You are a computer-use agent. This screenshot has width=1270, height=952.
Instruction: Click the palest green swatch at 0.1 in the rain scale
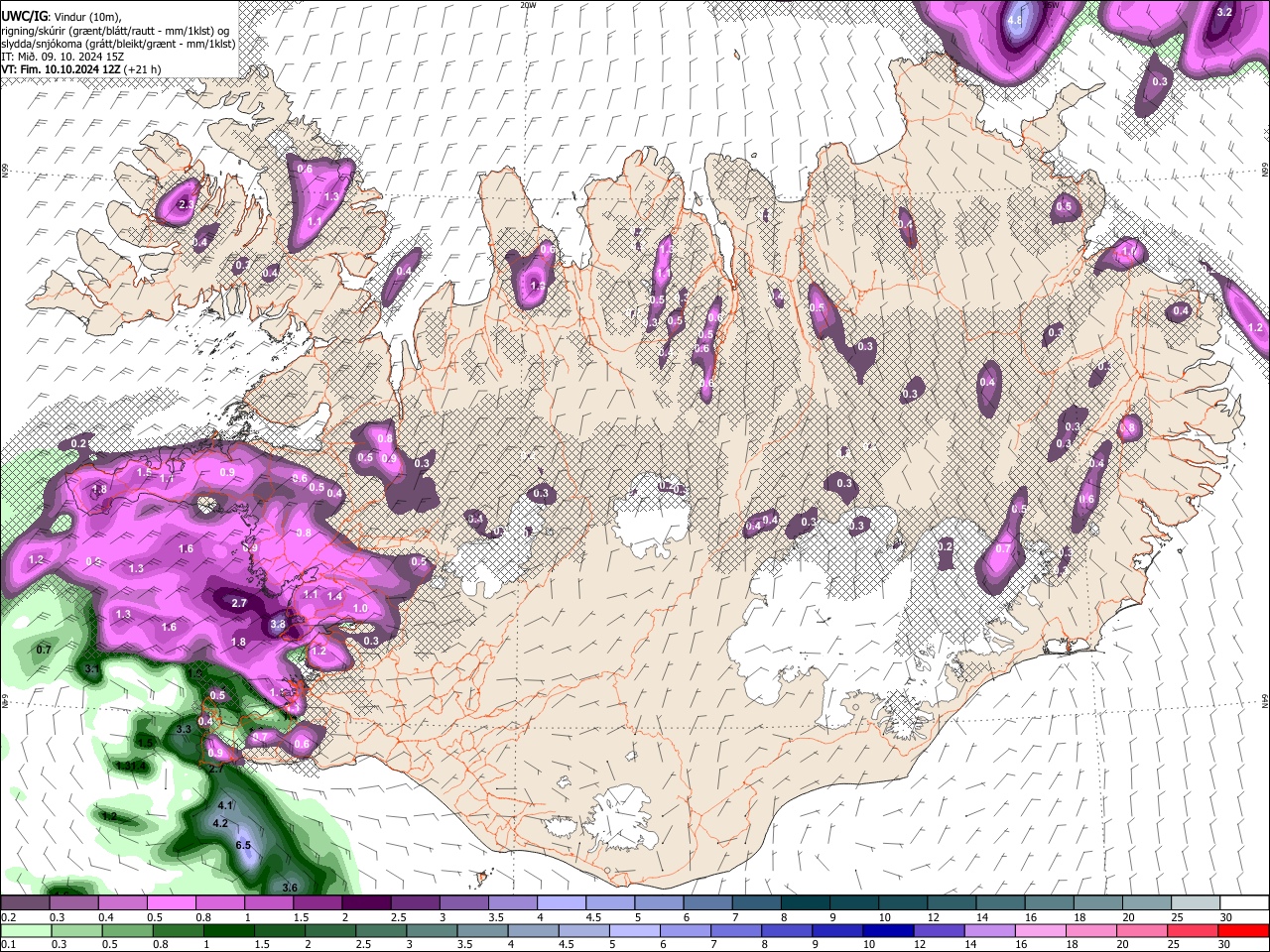tap(25, 931)
